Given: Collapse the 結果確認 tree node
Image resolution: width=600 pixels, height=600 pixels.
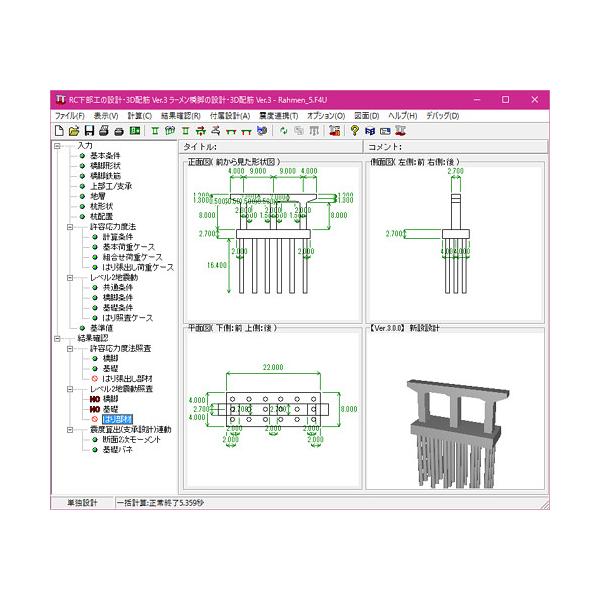Looking at the screenshot, I should click(56, 338).
